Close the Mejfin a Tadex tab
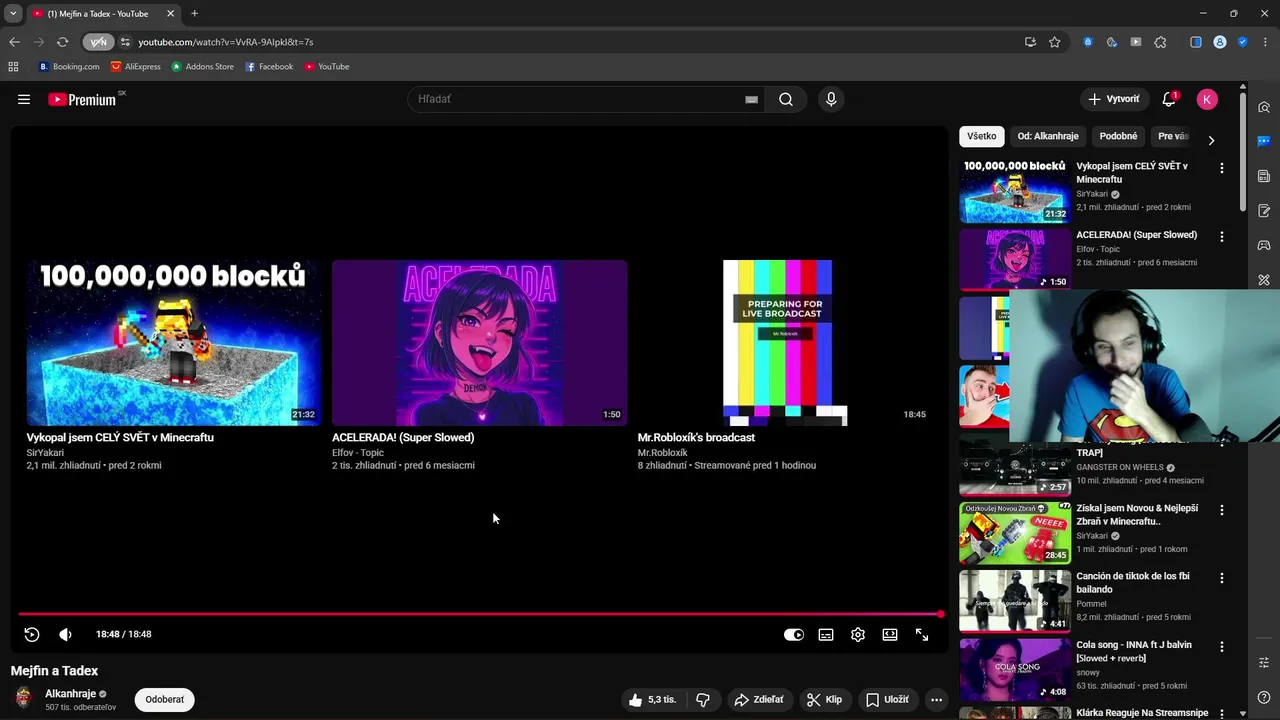1280x720 pixels. coord(170,14)
